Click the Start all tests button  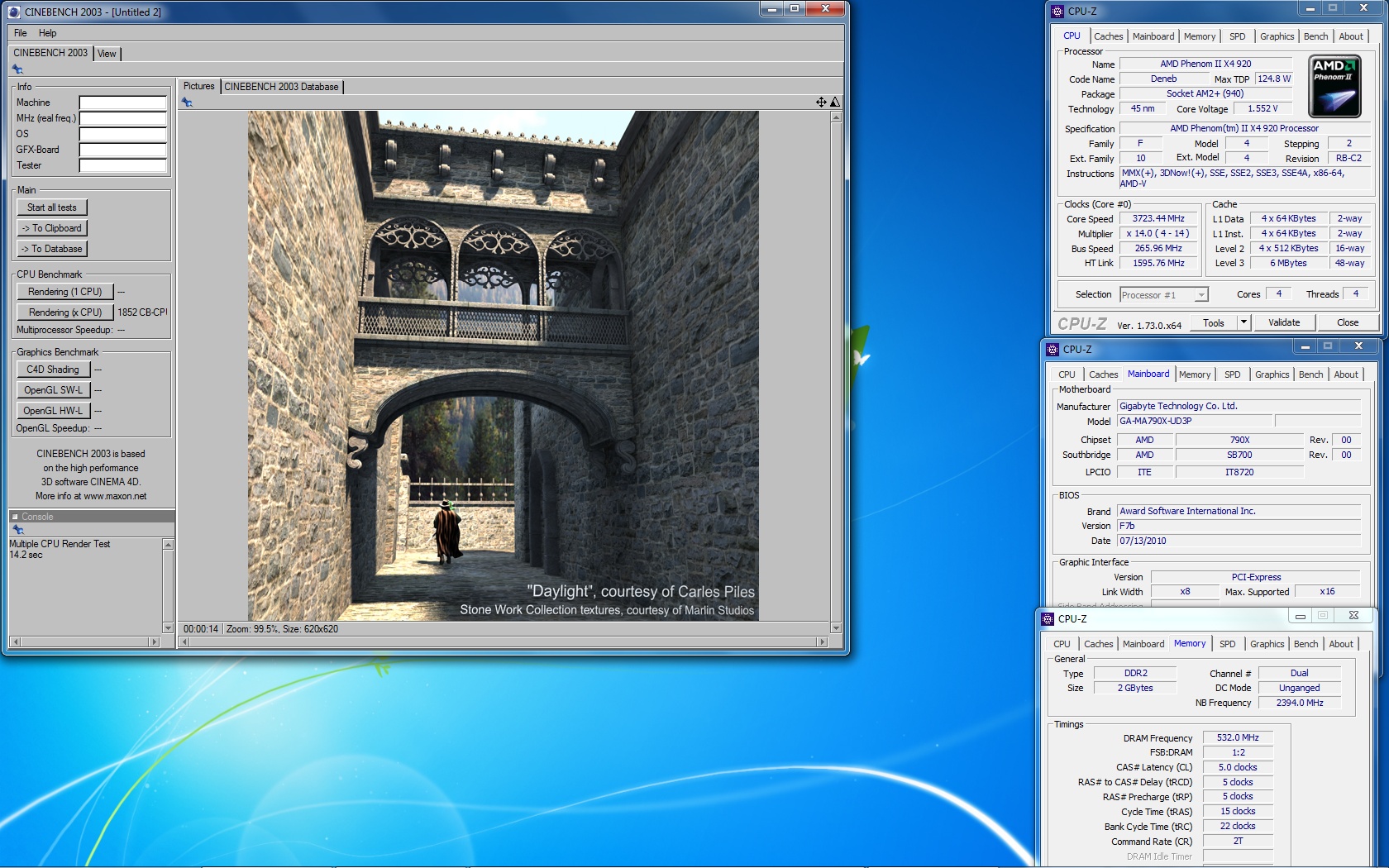(52, 207)
